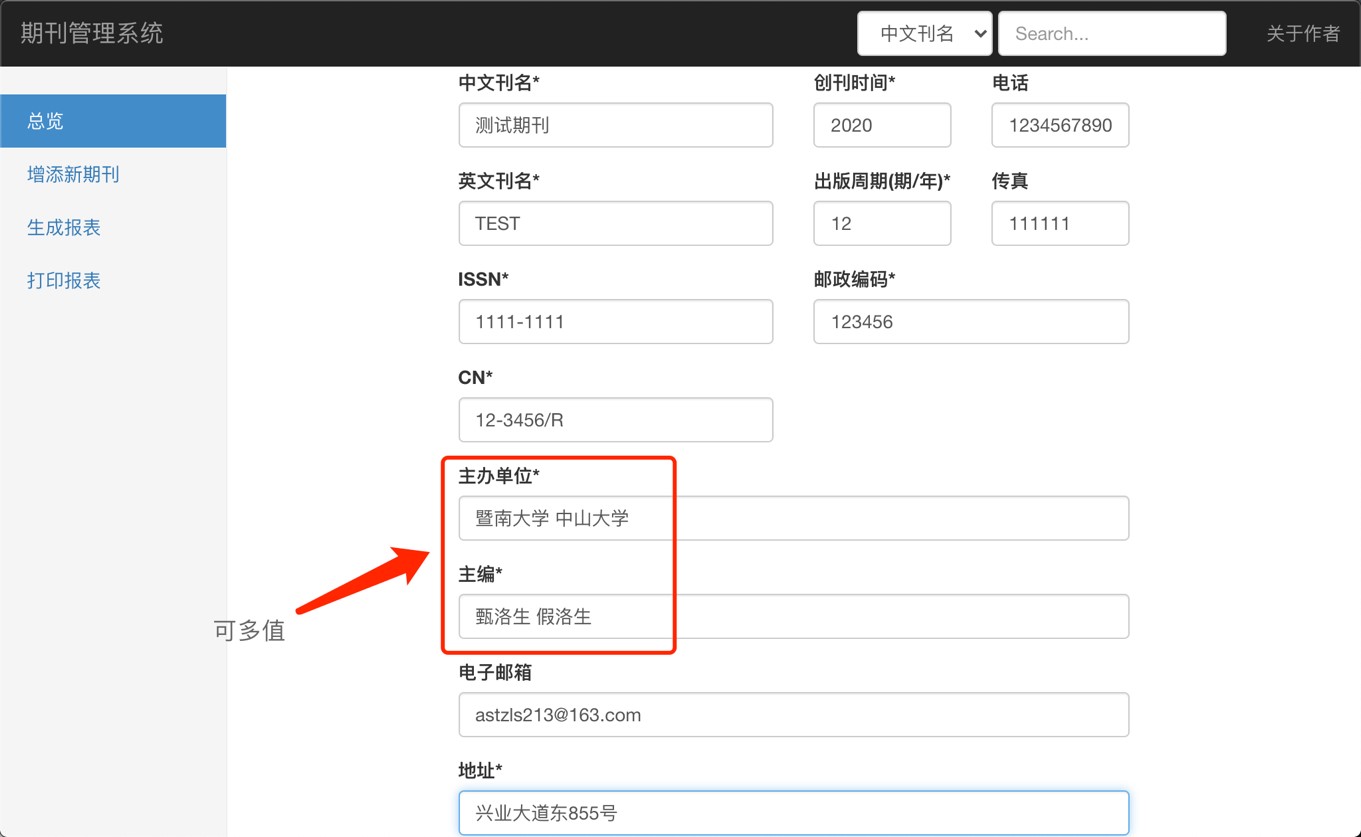Click the 创刊时间* field label

point(854,83)
